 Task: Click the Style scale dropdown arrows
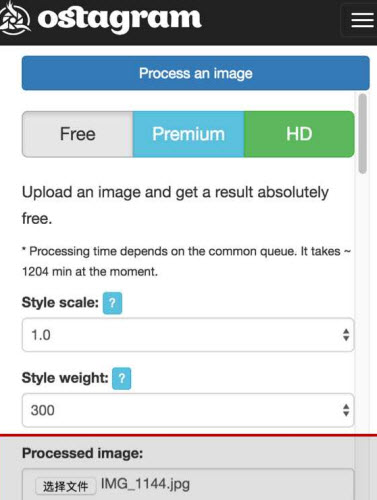346,335
